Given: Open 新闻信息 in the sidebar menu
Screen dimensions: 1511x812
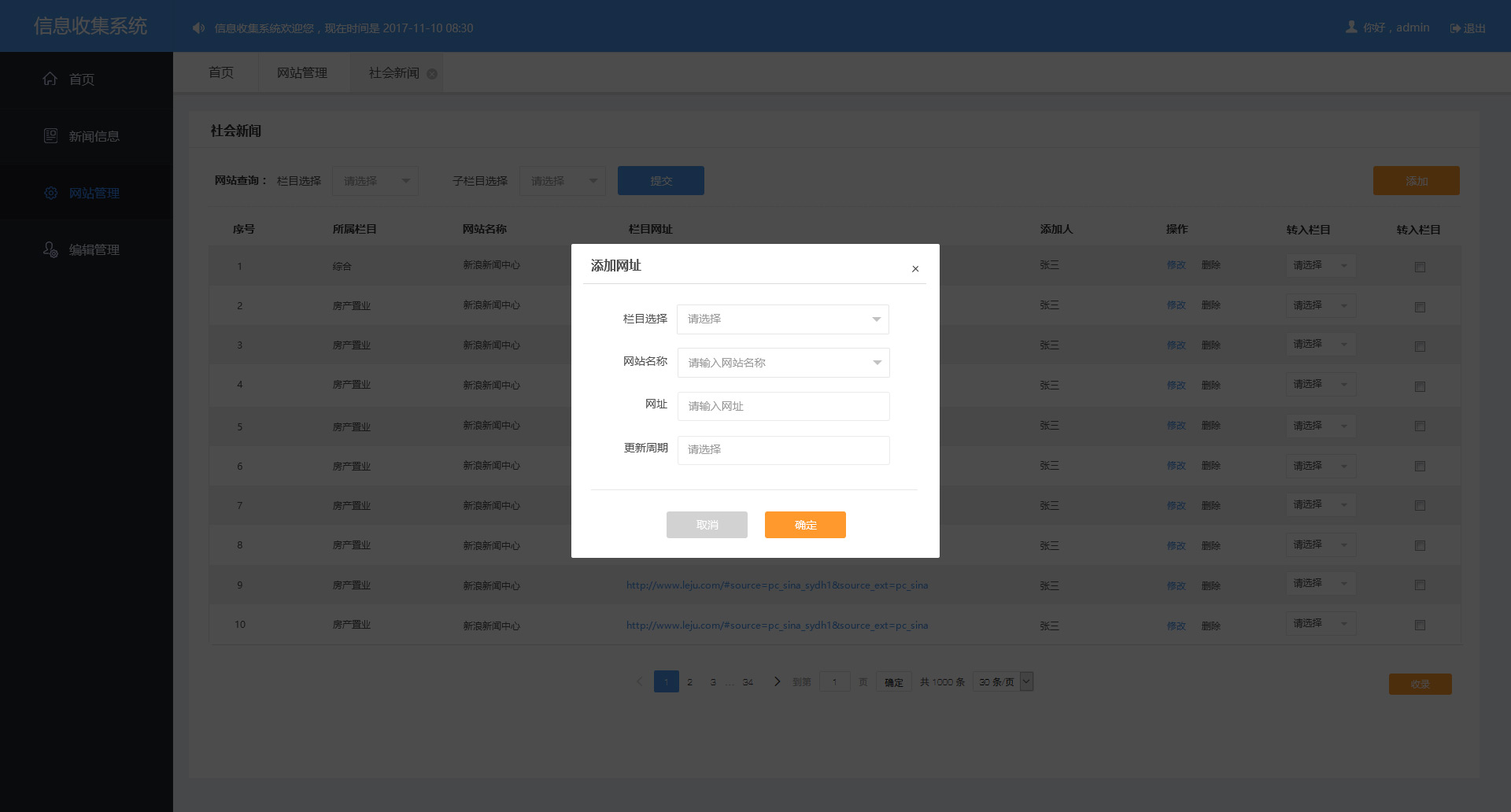Looking at the screenshot, I should [87, 136].
